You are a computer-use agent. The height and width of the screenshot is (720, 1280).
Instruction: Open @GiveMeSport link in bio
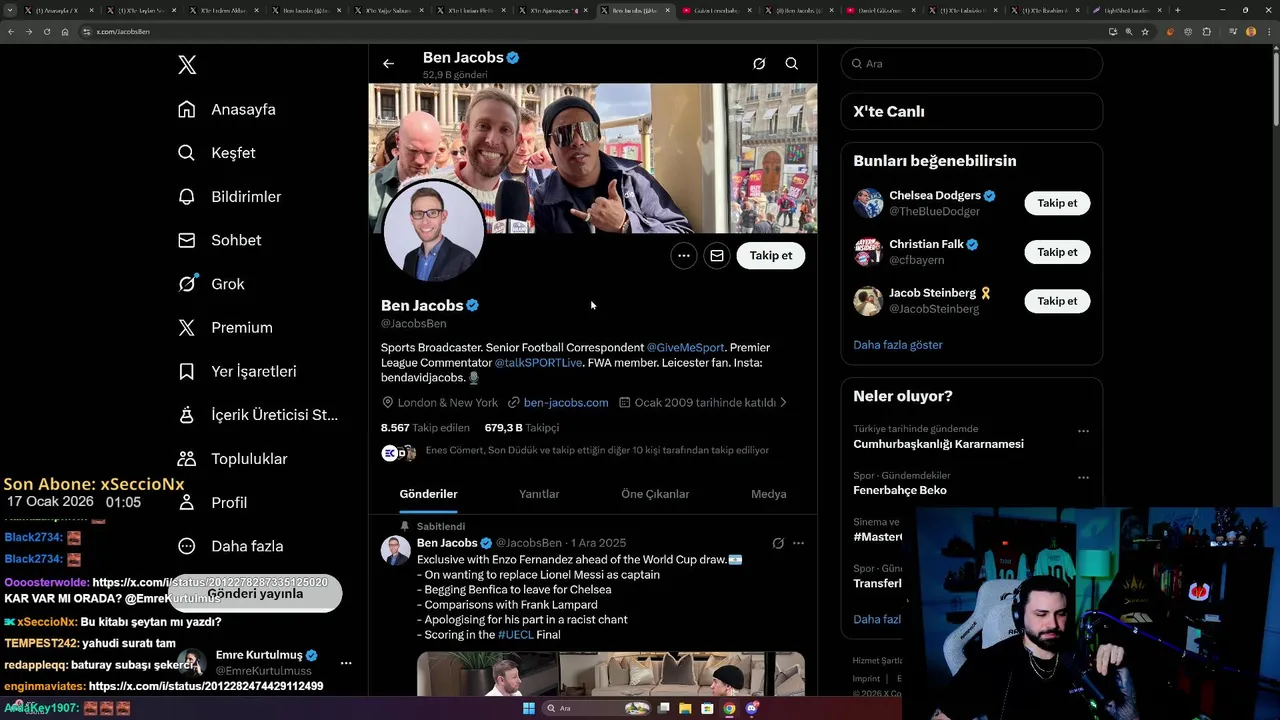click(685, 347)
